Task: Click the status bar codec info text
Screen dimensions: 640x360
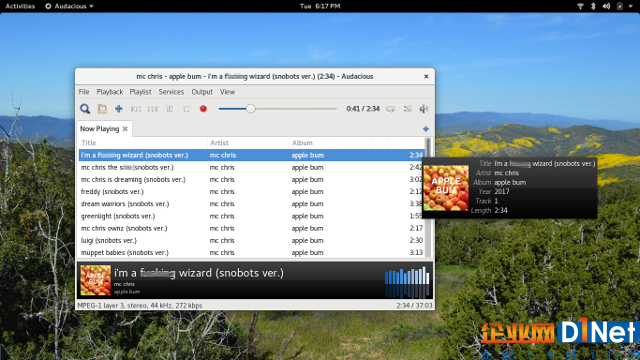Action: pos(140,305)
